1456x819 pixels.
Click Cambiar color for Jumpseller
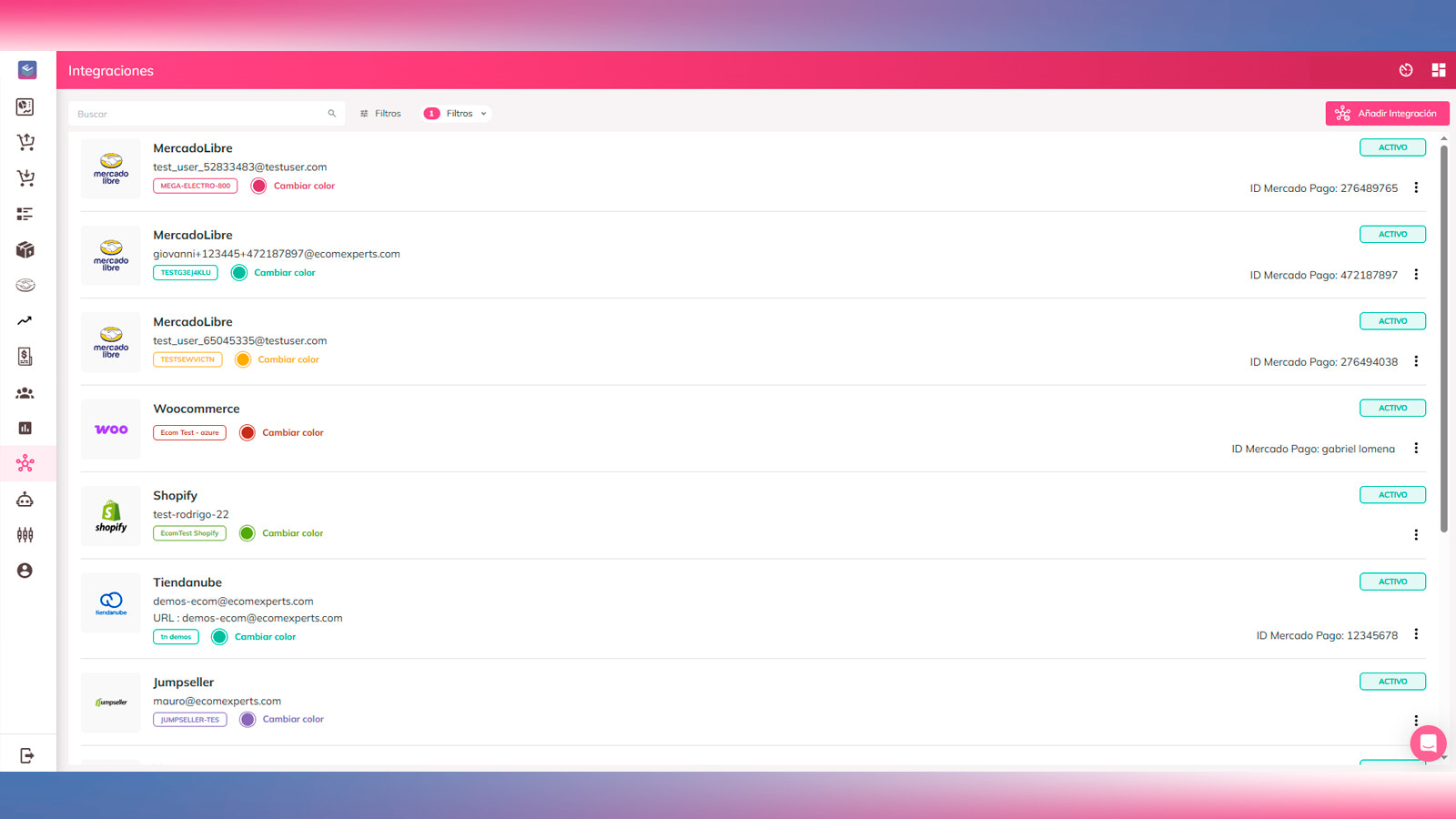point(293,719)
